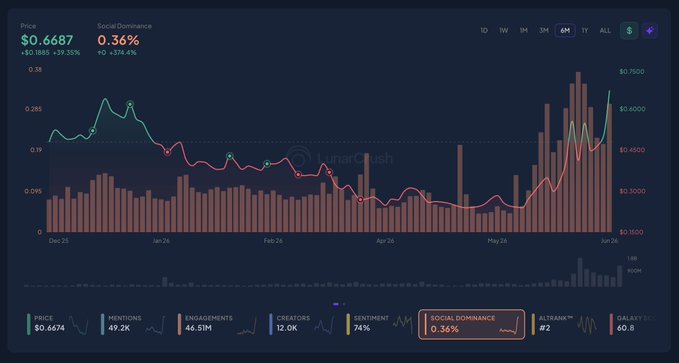
Task: Click the Apr 26 axis label
Action: point(385,241)
